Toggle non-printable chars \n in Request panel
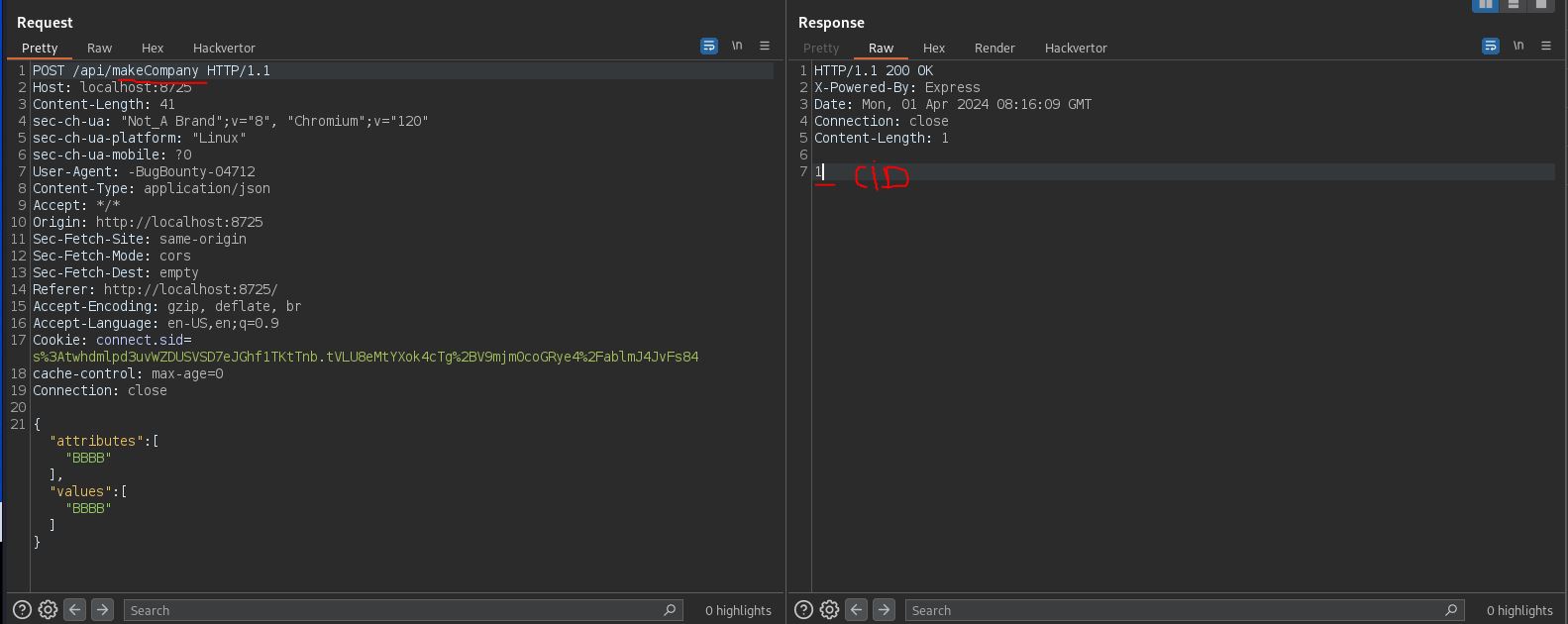1568x624 pixels. coord(737,46)
